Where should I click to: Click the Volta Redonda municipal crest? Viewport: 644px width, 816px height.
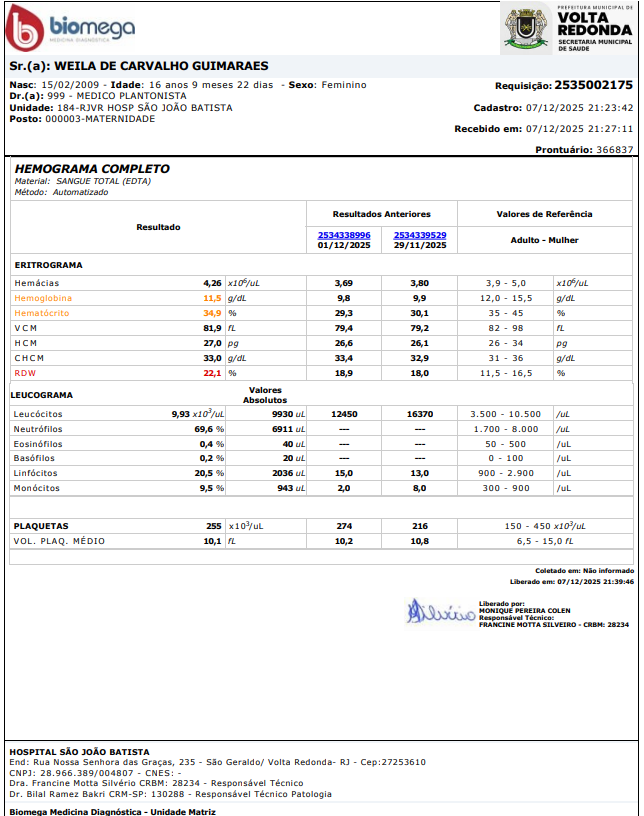click(525, 30)
